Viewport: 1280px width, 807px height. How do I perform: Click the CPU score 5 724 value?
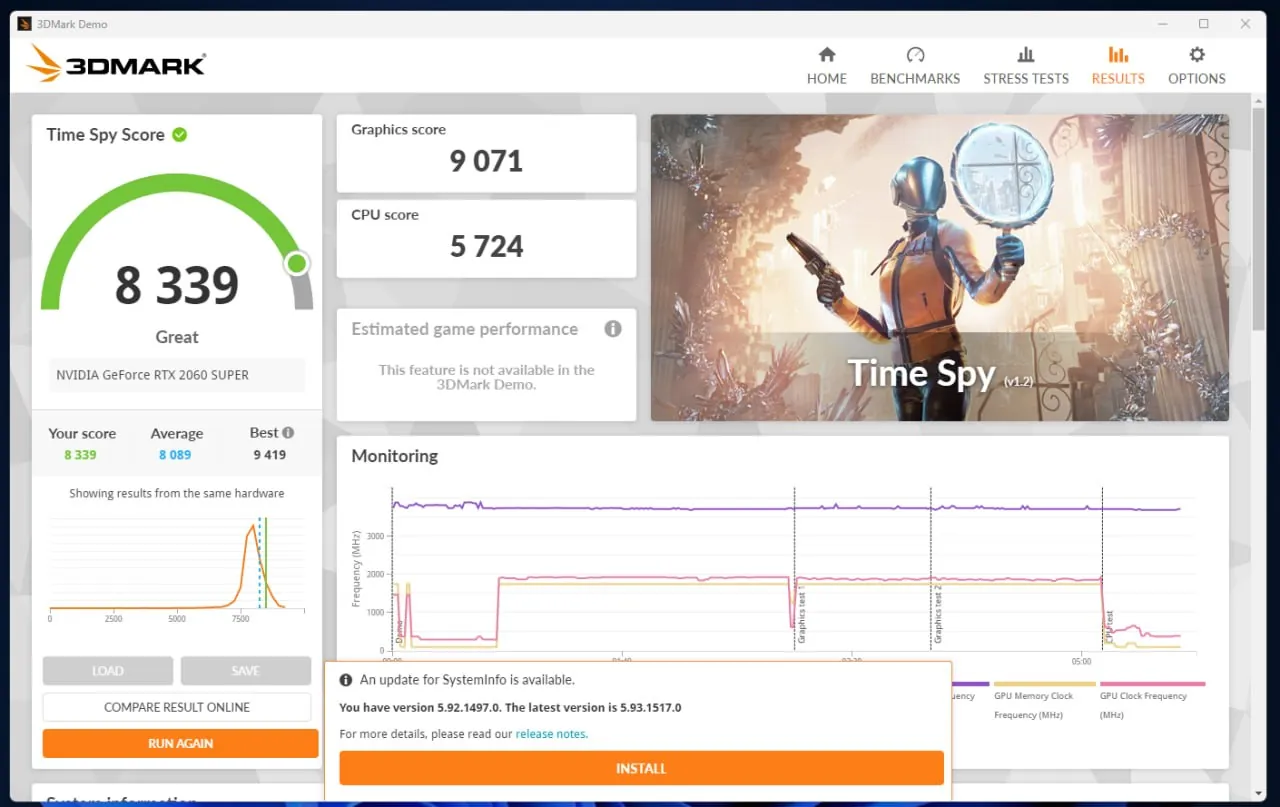(x=486, y=246)
